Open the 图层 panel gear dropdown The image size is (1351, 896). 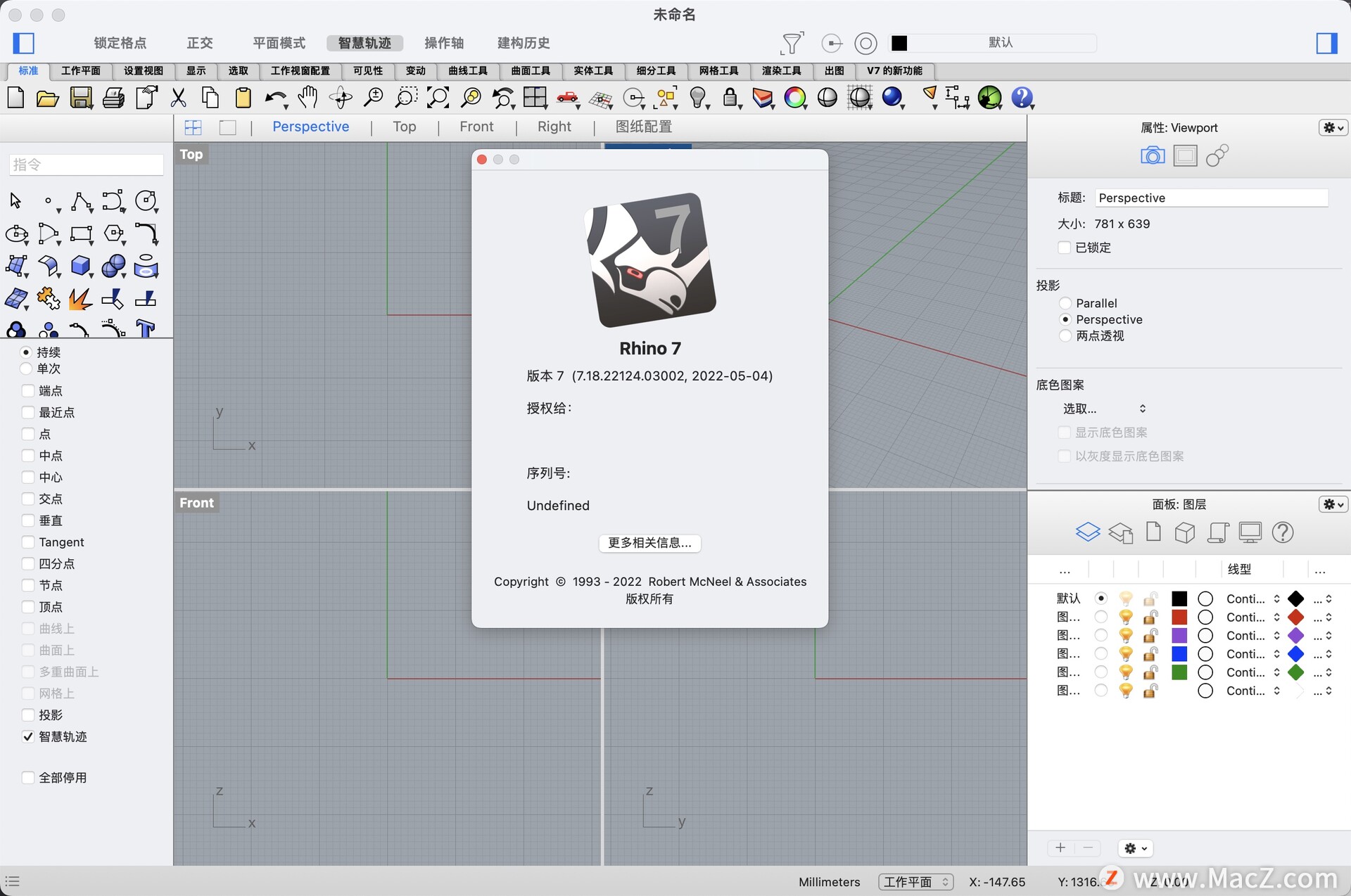click(1333, 504)
